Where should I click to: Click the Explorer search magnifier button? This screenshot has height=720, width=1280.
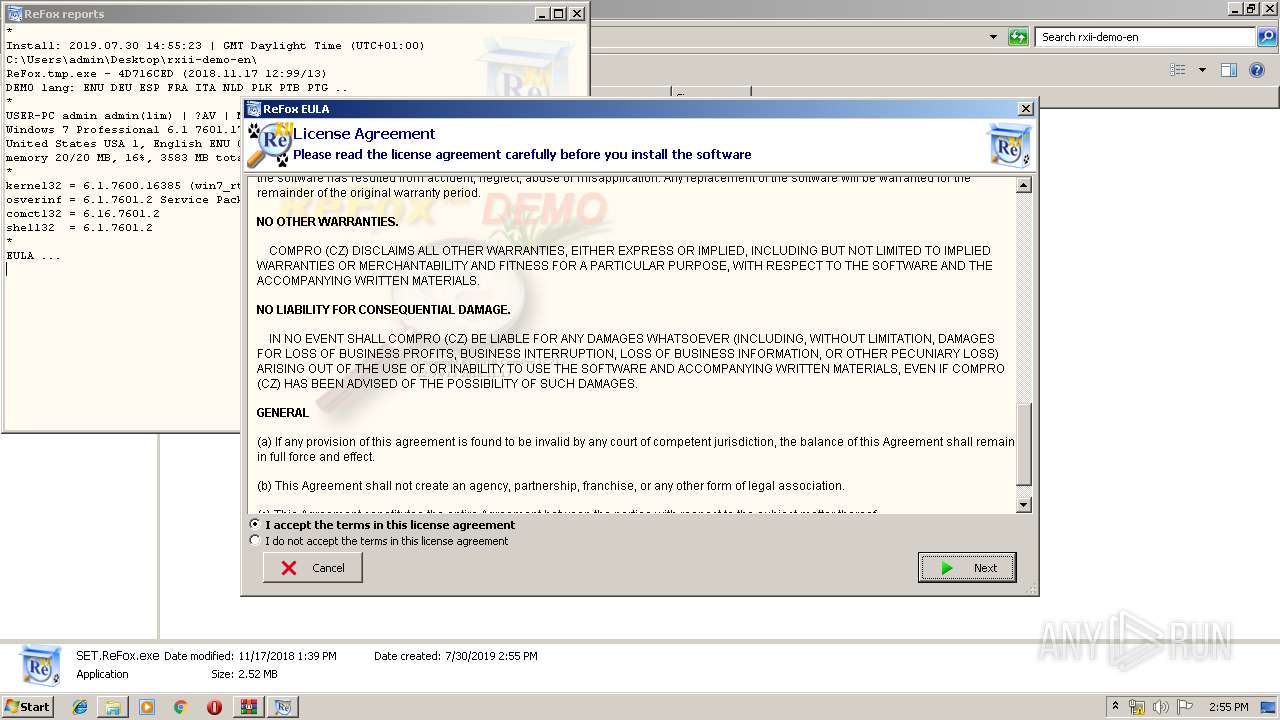coord(1266,37)
